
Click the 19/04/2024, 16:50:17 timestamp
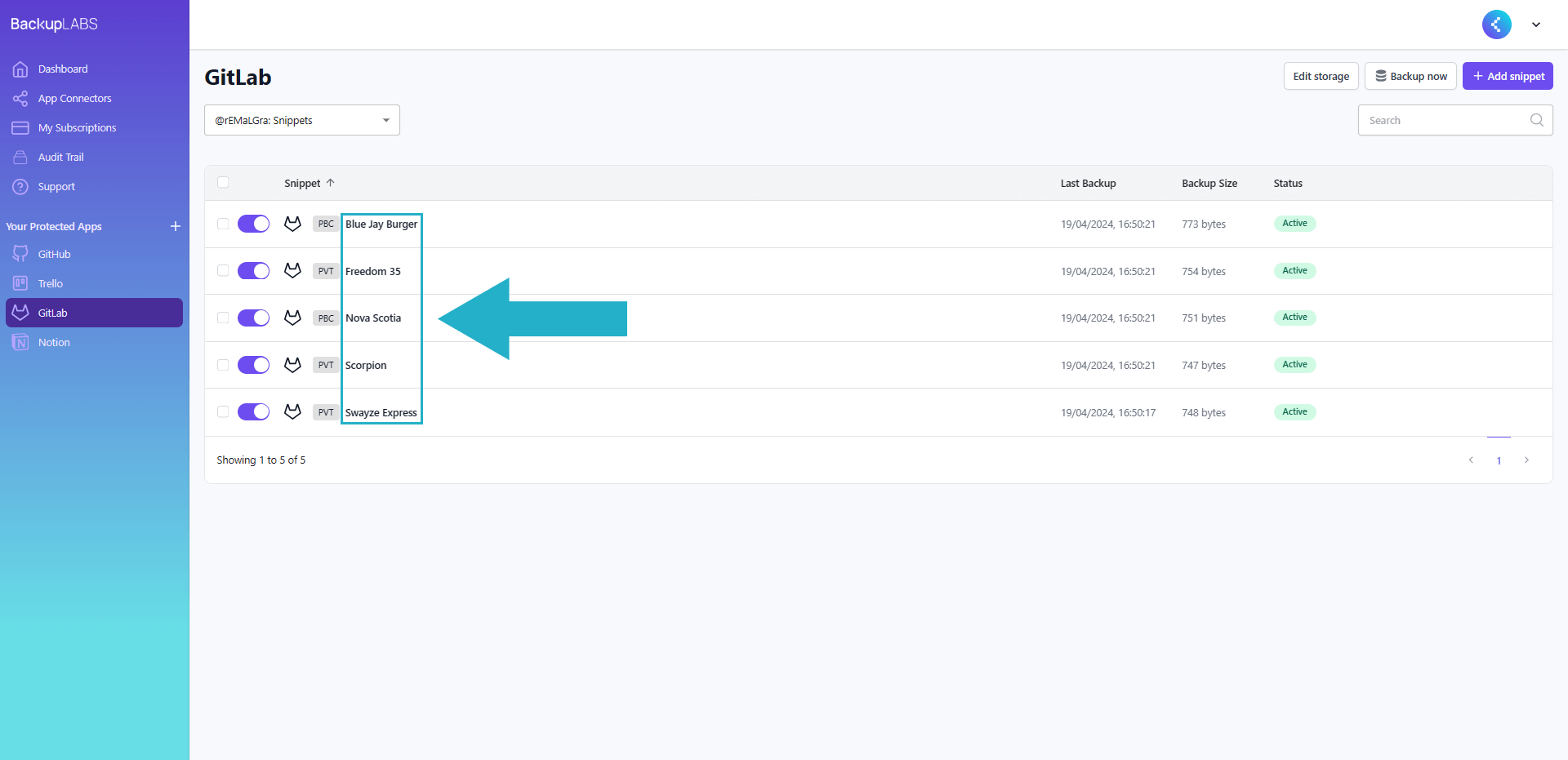(x=1108, y=412)
